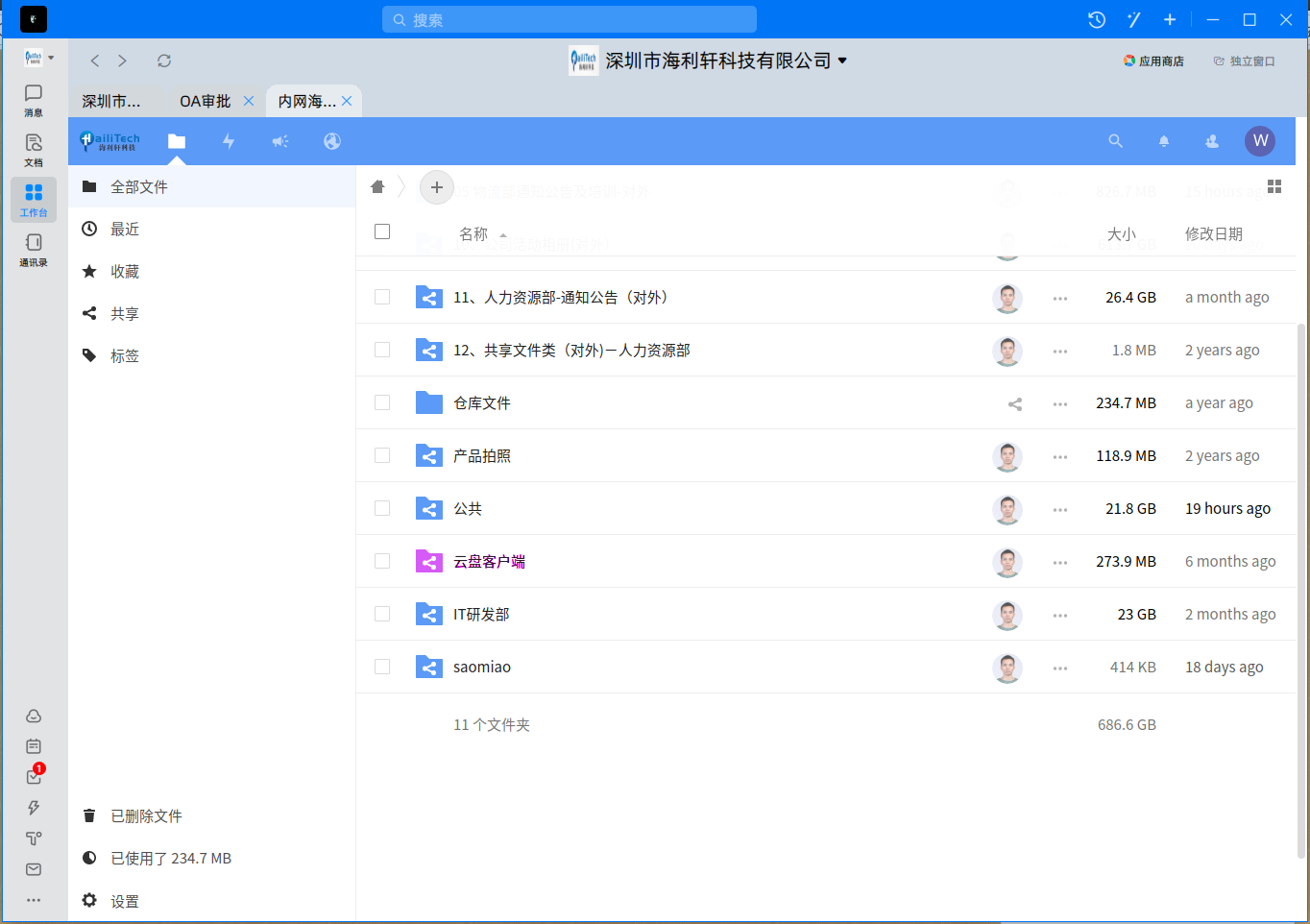
Task: Open the W user avatar menu
Action: click(x=1260, y=141)
